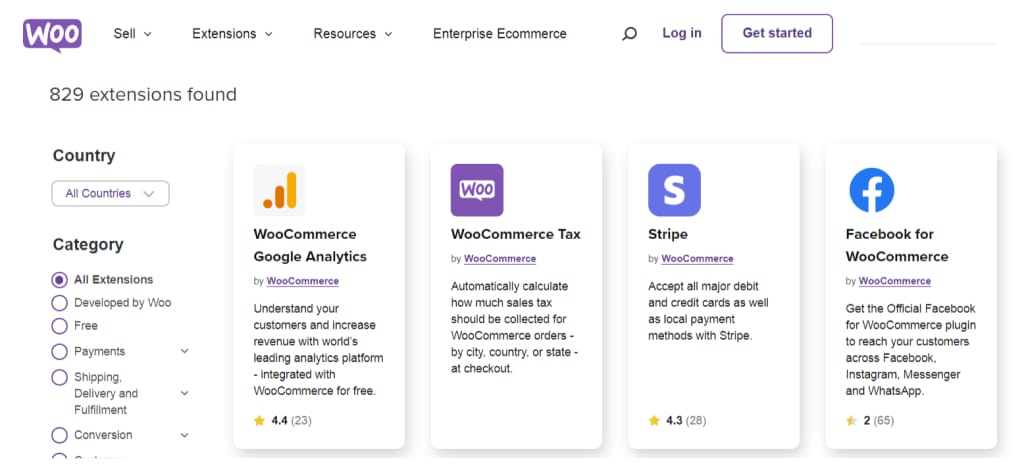Go to Enterprise Ecommerce
The image size is (1024, 471).
[x=500, y=33]
